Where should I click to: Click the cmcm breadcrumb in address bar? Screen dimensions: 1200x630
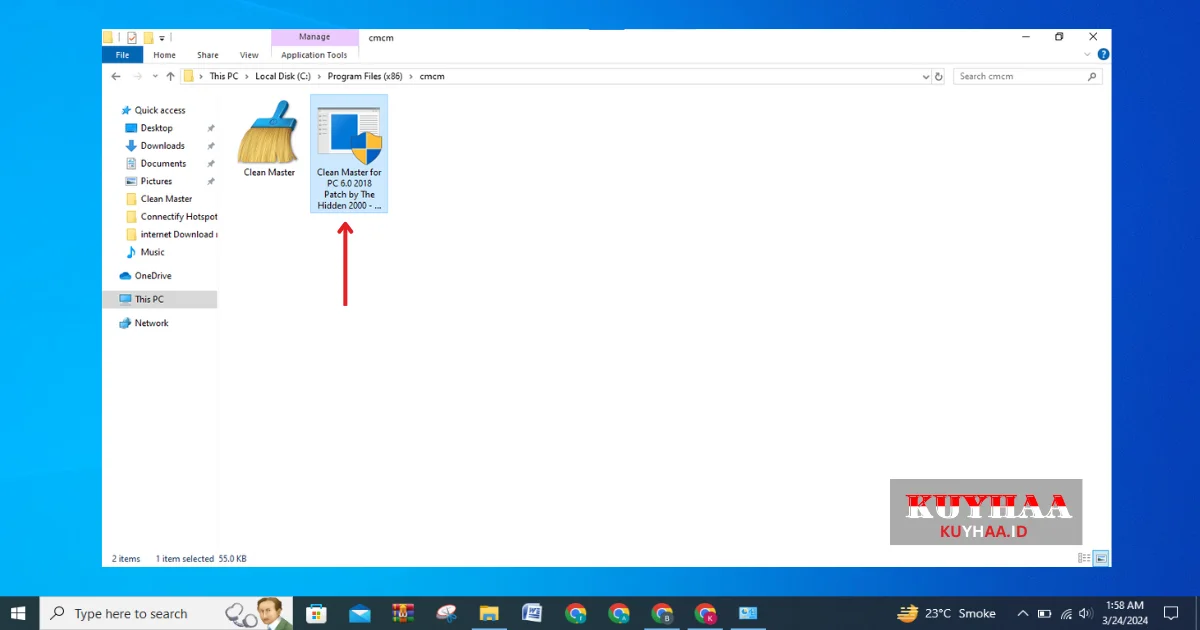pyautogui.click(x=432, y=76)
